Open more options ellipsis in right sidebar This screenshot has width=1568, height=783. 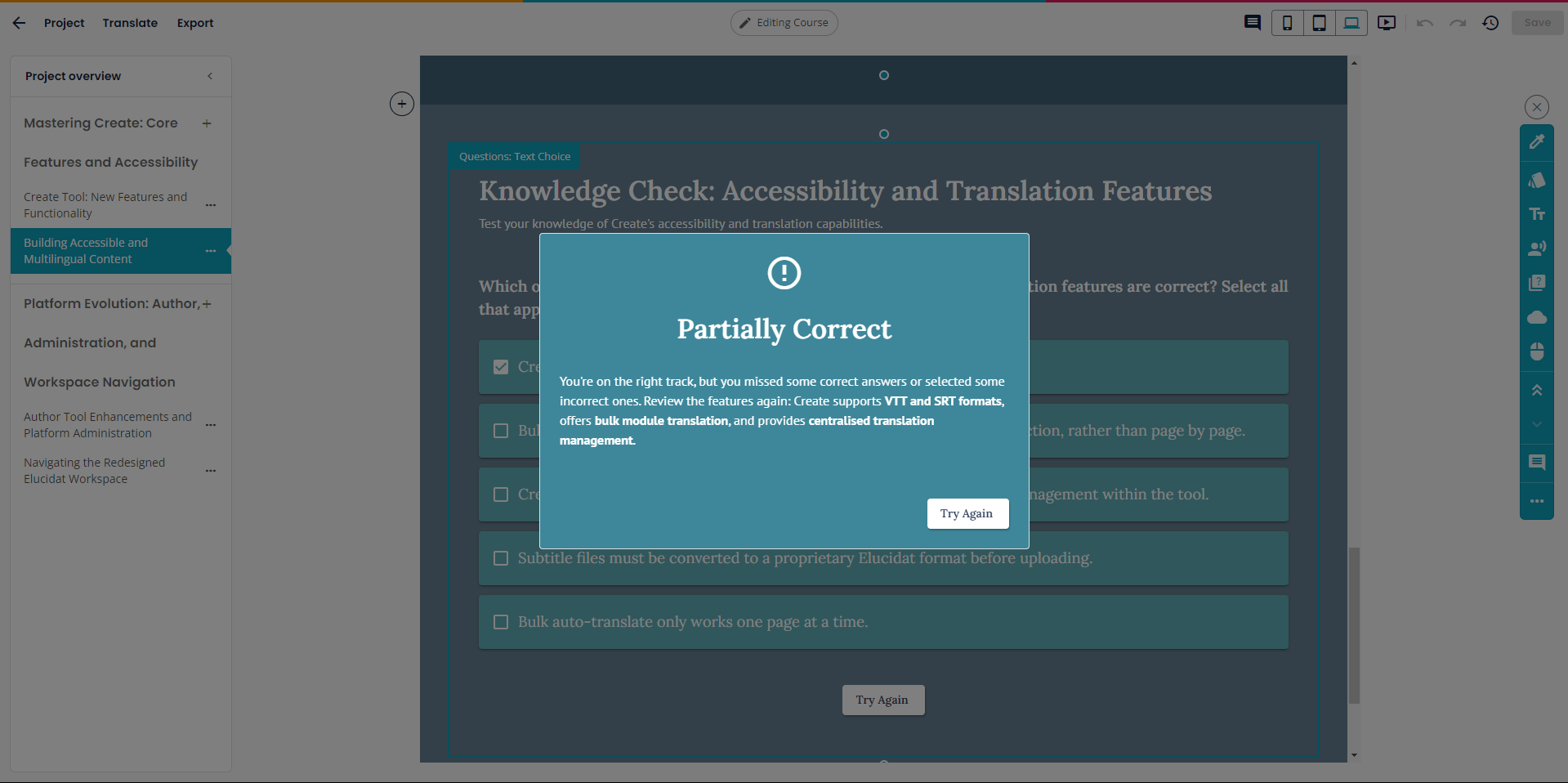click(x=1537, y=501)
